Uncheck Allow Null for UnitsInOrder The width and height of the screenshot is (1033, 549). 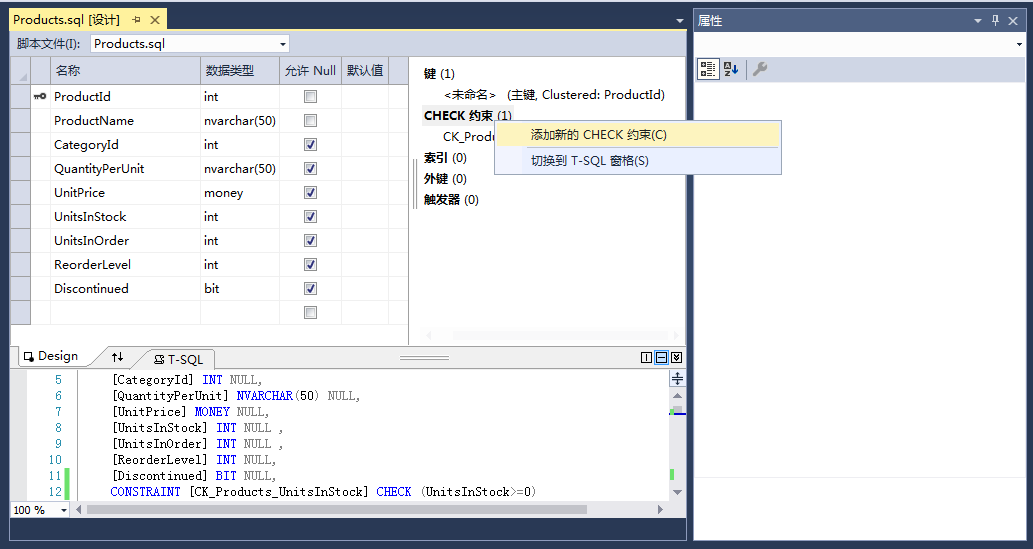tap(310, 241)
